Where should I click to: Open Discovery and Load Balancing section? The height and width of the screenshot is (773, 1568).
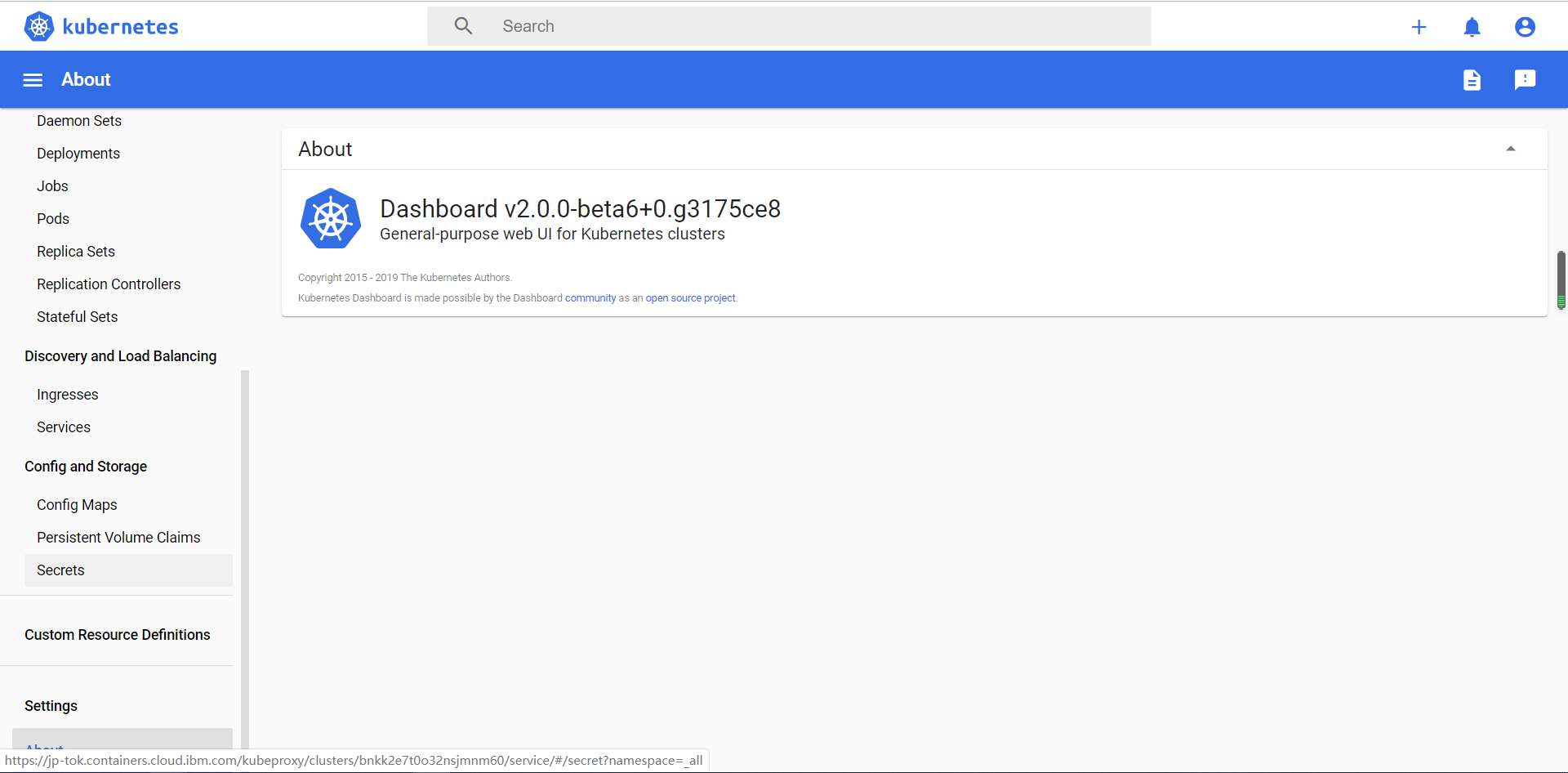tap(121, 356)
